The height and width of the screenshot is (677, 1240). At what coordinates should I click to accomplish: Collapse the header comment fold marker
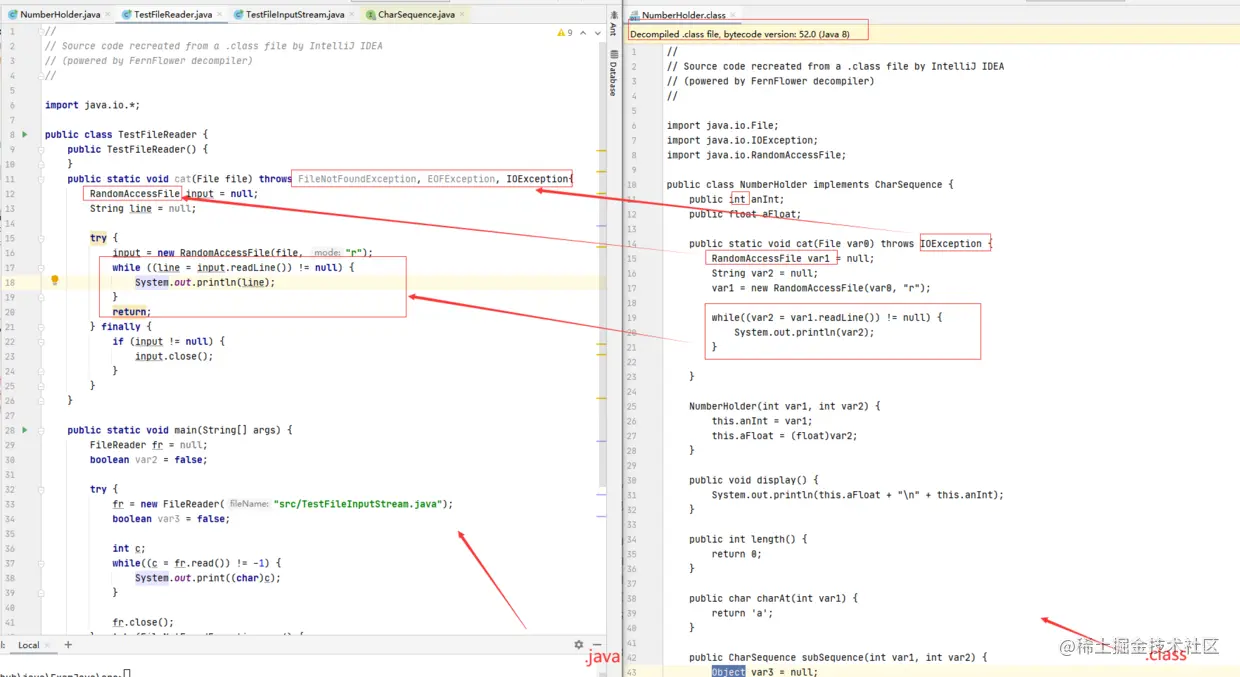tap(40, 32)
